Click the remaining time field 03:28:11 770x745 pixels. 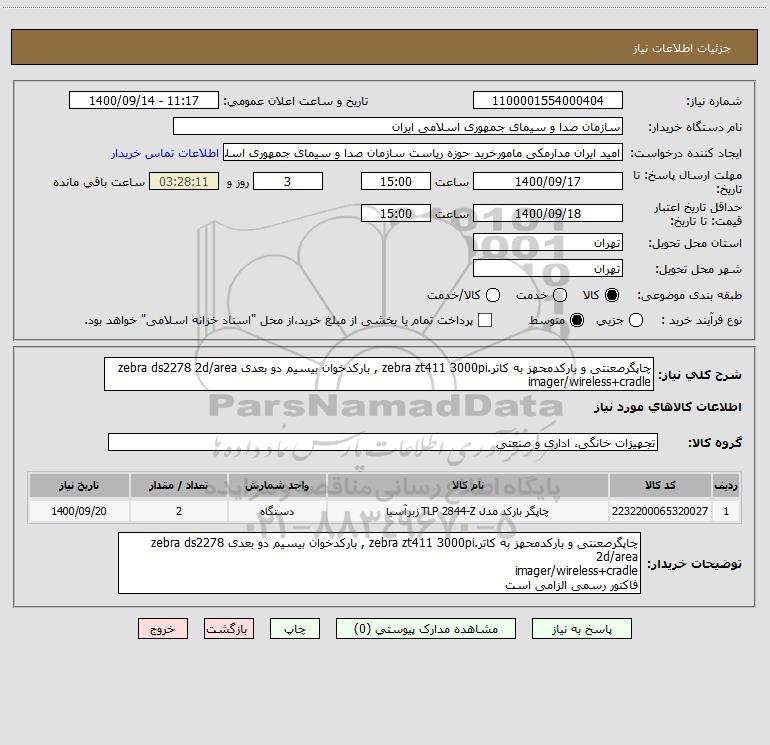coord(184,181)
